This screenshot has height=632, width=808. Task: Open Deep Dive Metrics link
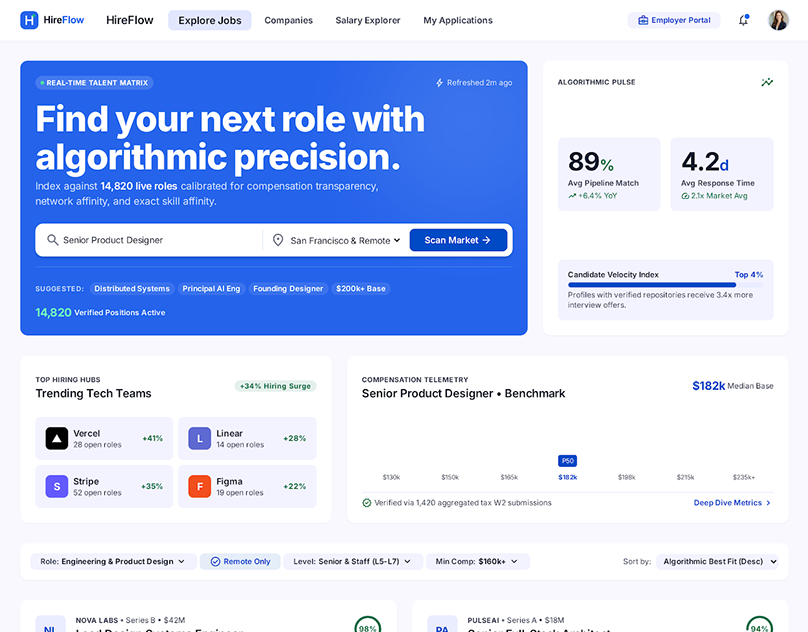732,503
